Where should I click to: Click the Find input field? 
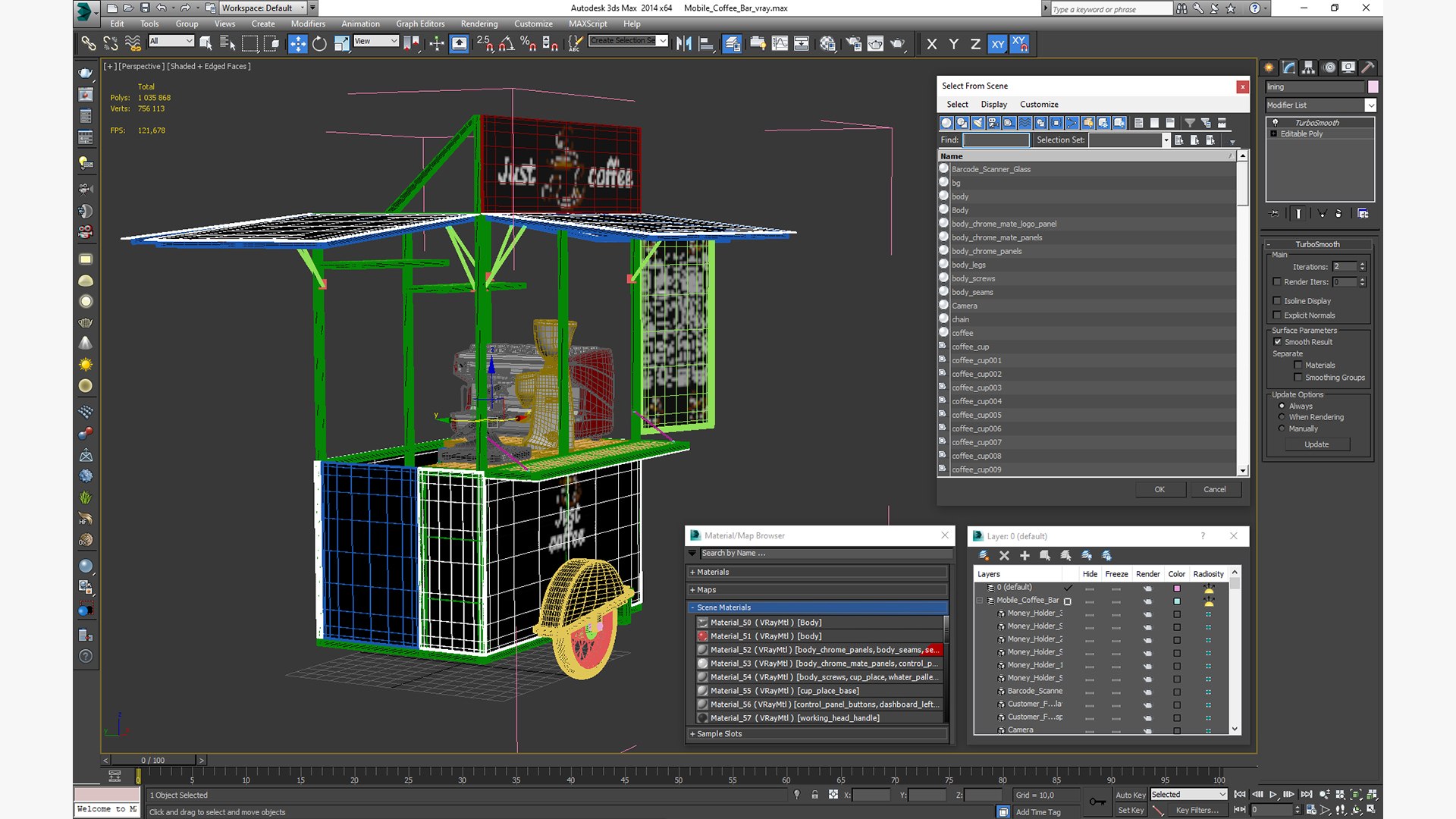996,140
